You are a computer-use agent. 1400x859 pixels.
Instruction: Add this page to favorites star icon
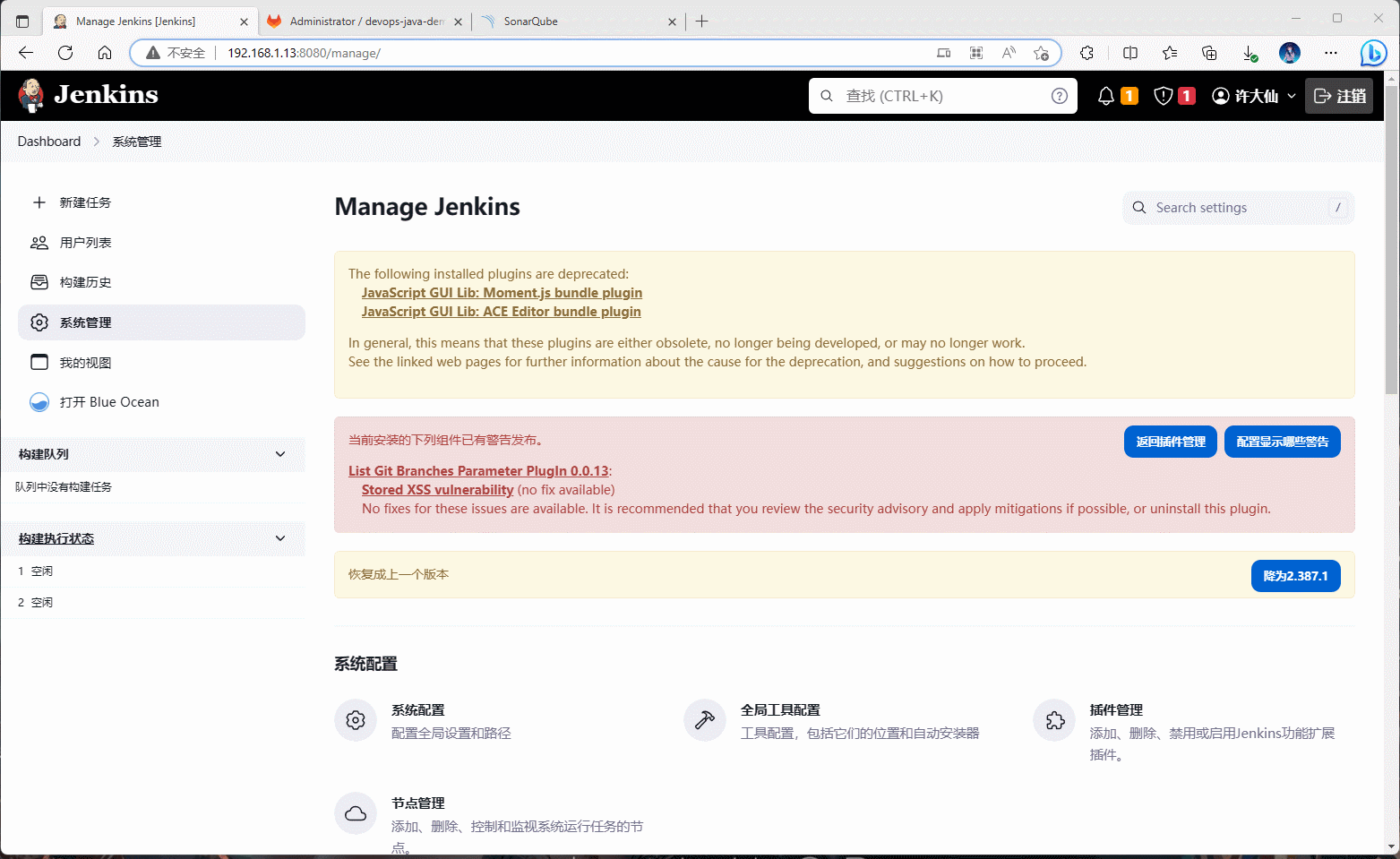tap(1041, 53)
